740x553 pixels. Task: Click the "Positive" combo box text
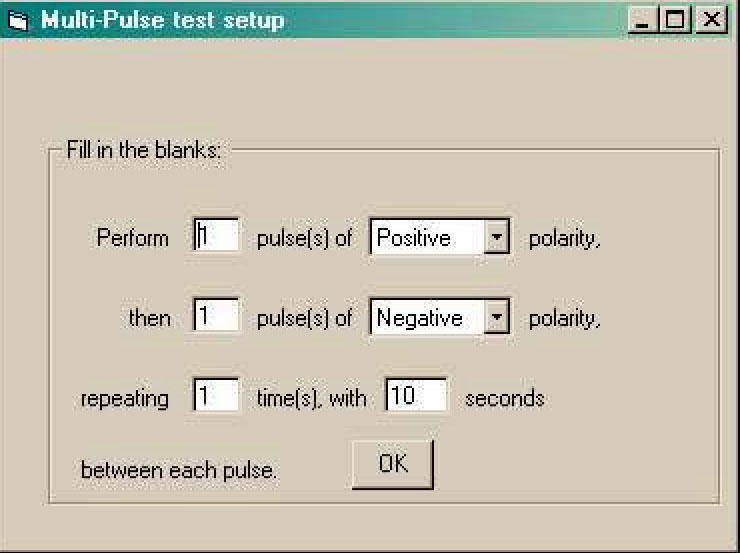click(x=427, y=238)
